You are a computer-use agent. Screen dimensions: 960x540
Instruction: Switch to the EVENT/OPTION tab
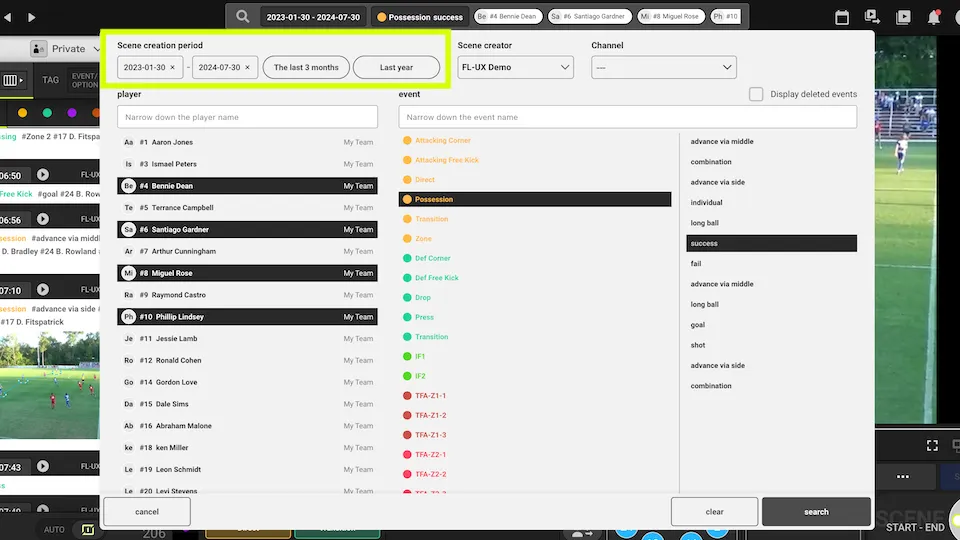[x=84, y=80]
